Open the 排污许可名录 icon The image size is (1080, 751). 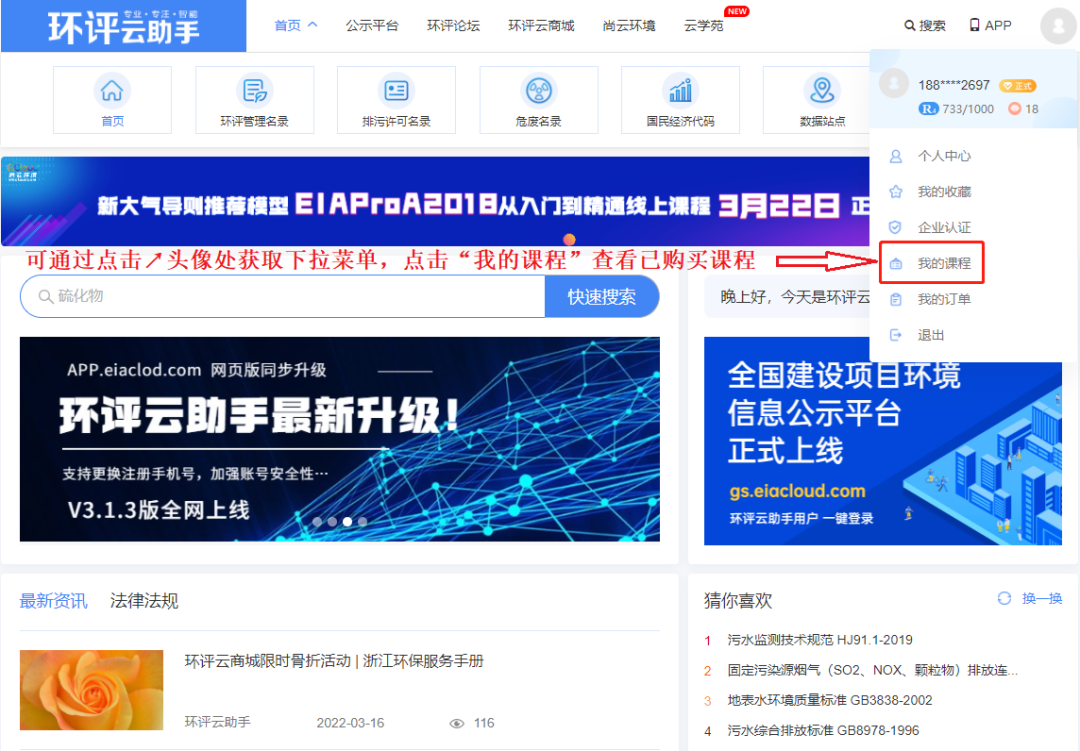[x=396, y=90]
